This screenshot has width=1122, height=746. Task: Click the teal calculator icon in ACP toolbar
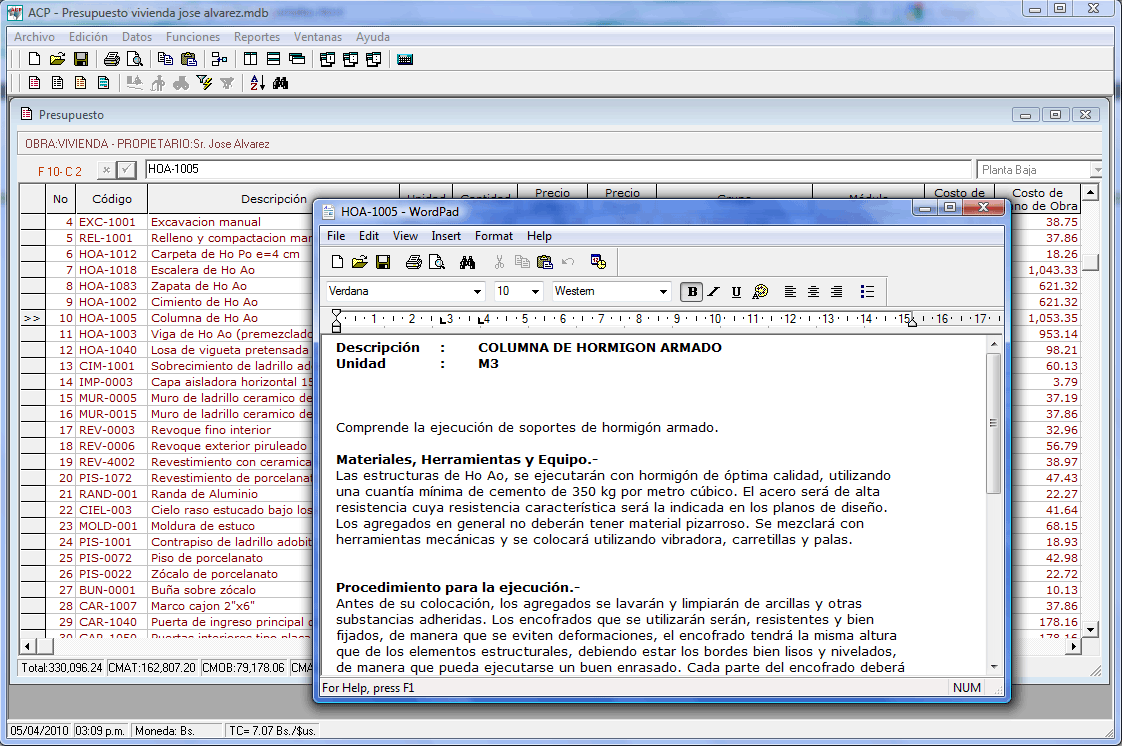pos(405,59)
